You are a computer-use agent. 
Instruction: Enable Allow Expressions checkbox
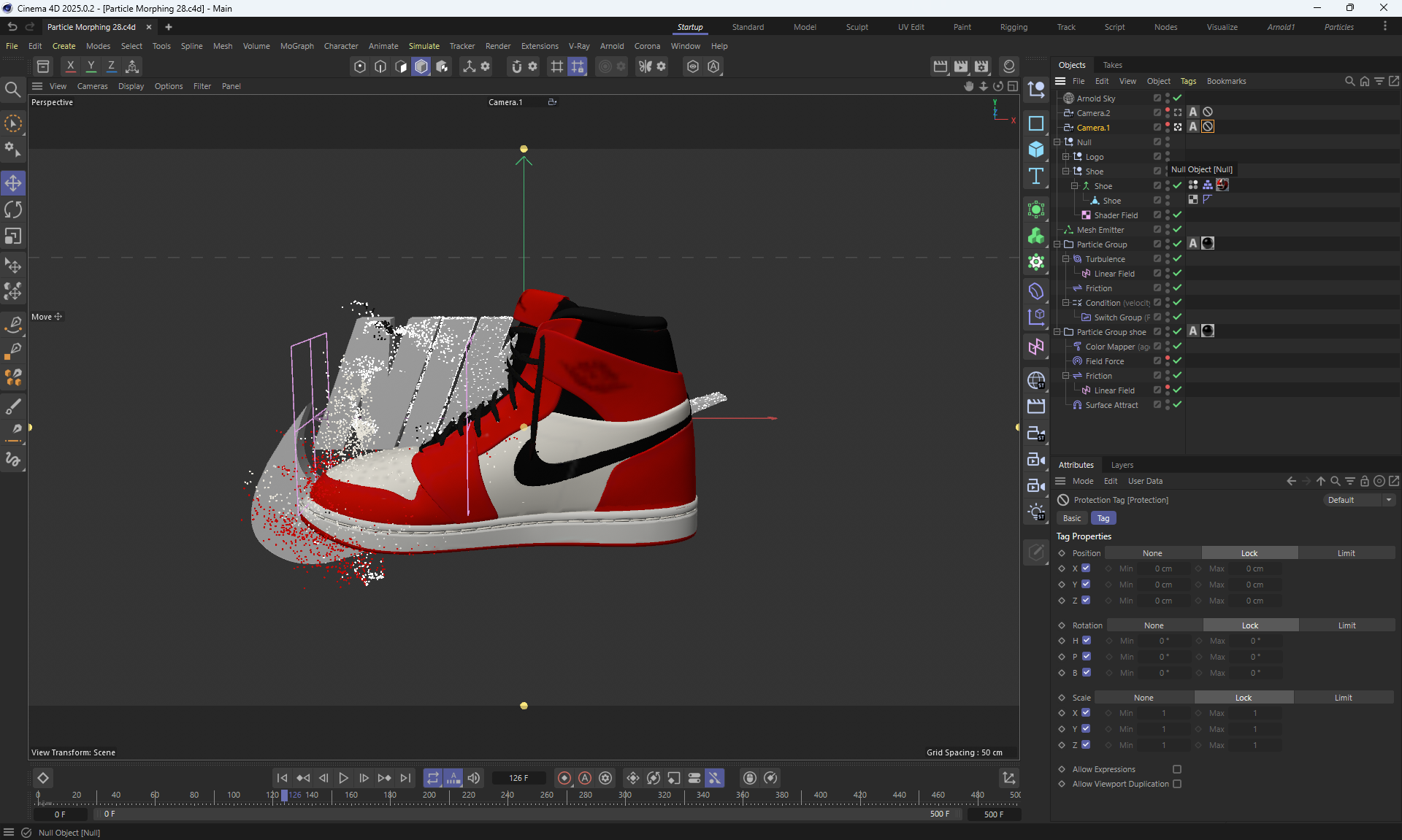pyautogui.click(x=1176, y=769)
